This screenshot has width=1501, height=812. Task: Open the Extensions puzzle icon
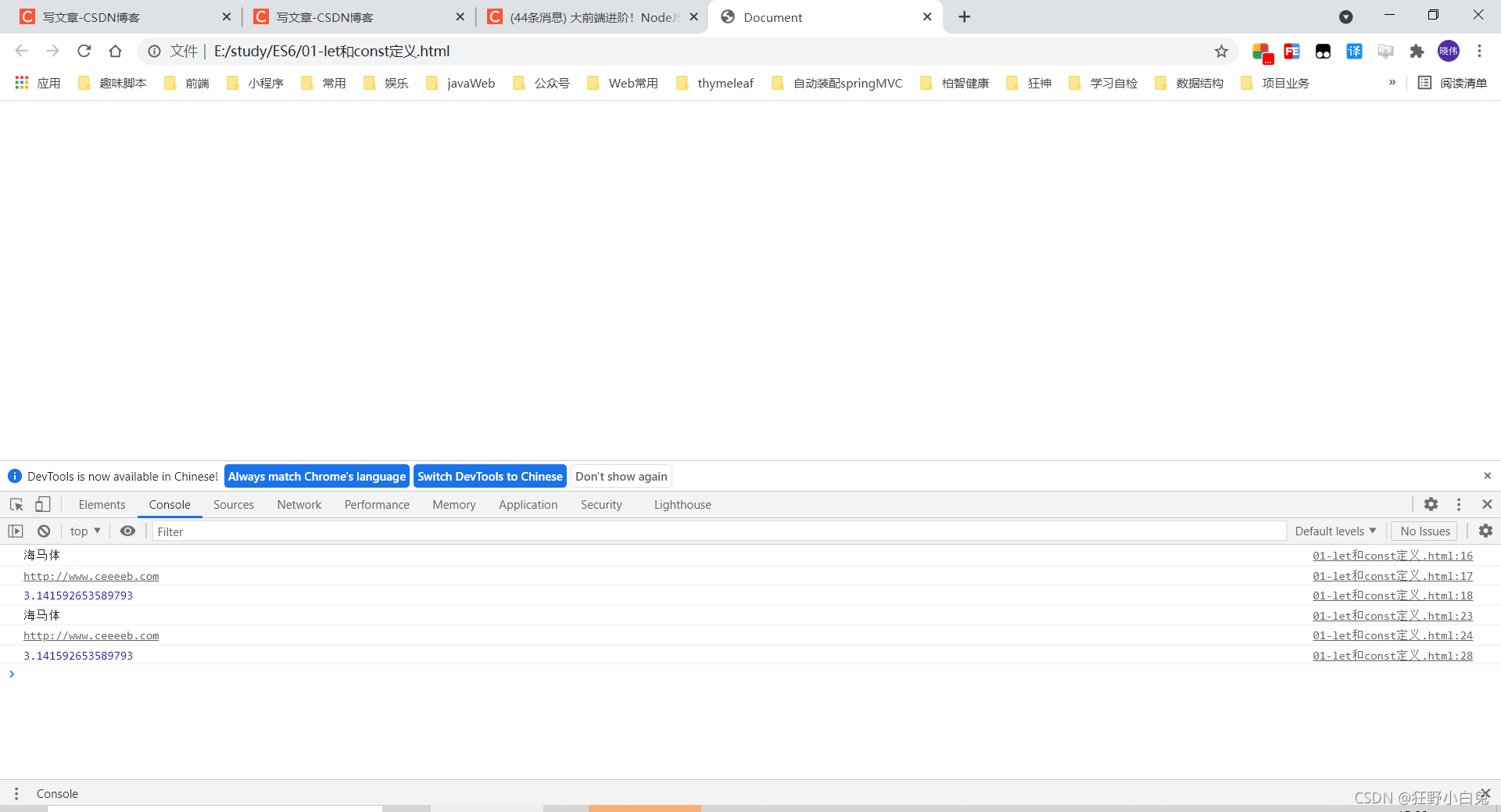1417,52
